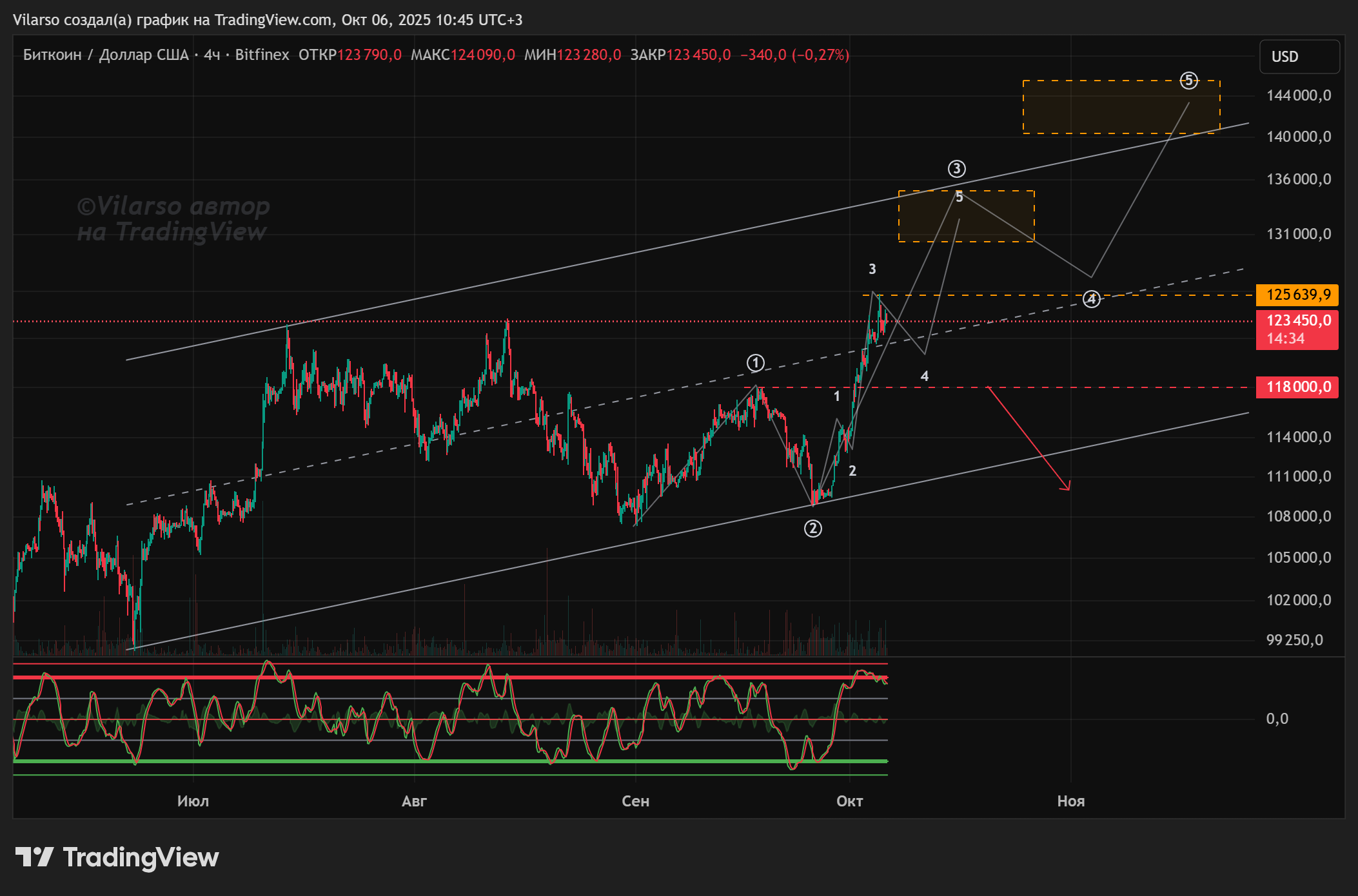Click the Биткоин / Доллар США symbol title
The image size is (1358, 896).
tap(106, 55)
